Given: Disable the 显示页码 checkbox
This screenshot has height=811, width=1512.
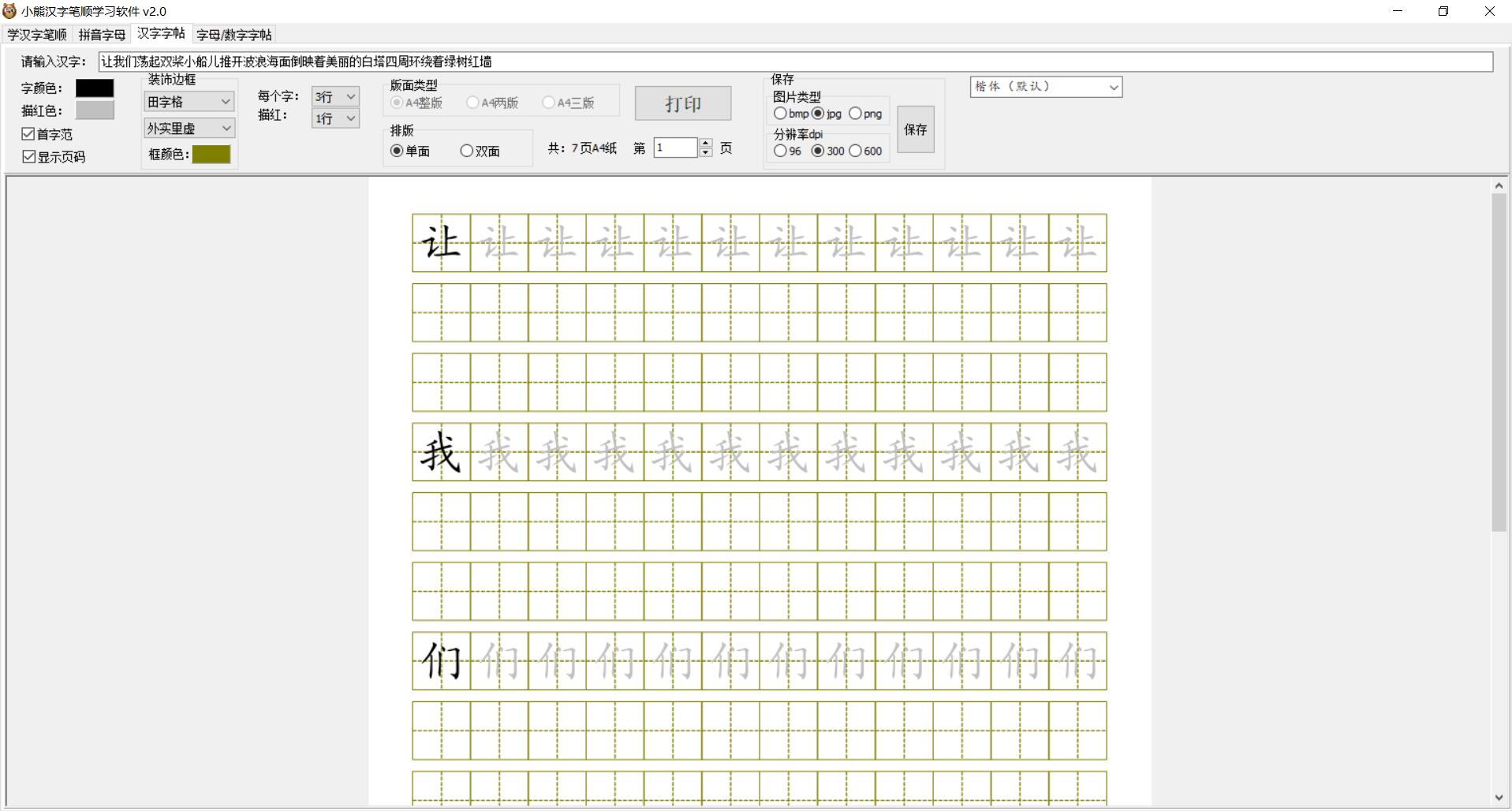Looking at the screenshot, I should (28, 156).
